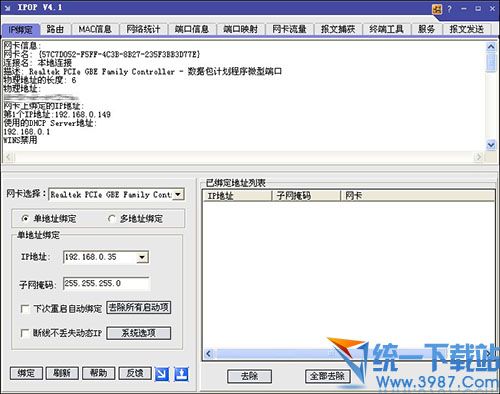The height and width of the screenshot is (394, 500).
Task: Click info panel horizontal scroll left arrow
Action: tap(9, 157)
